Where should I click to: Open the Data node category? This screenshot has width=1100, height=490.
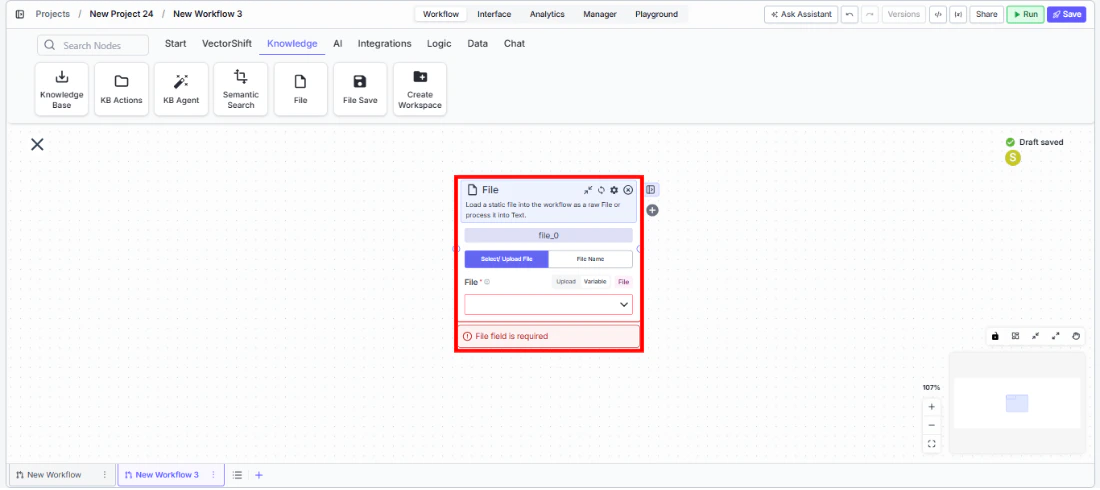(x=478, y=44)
